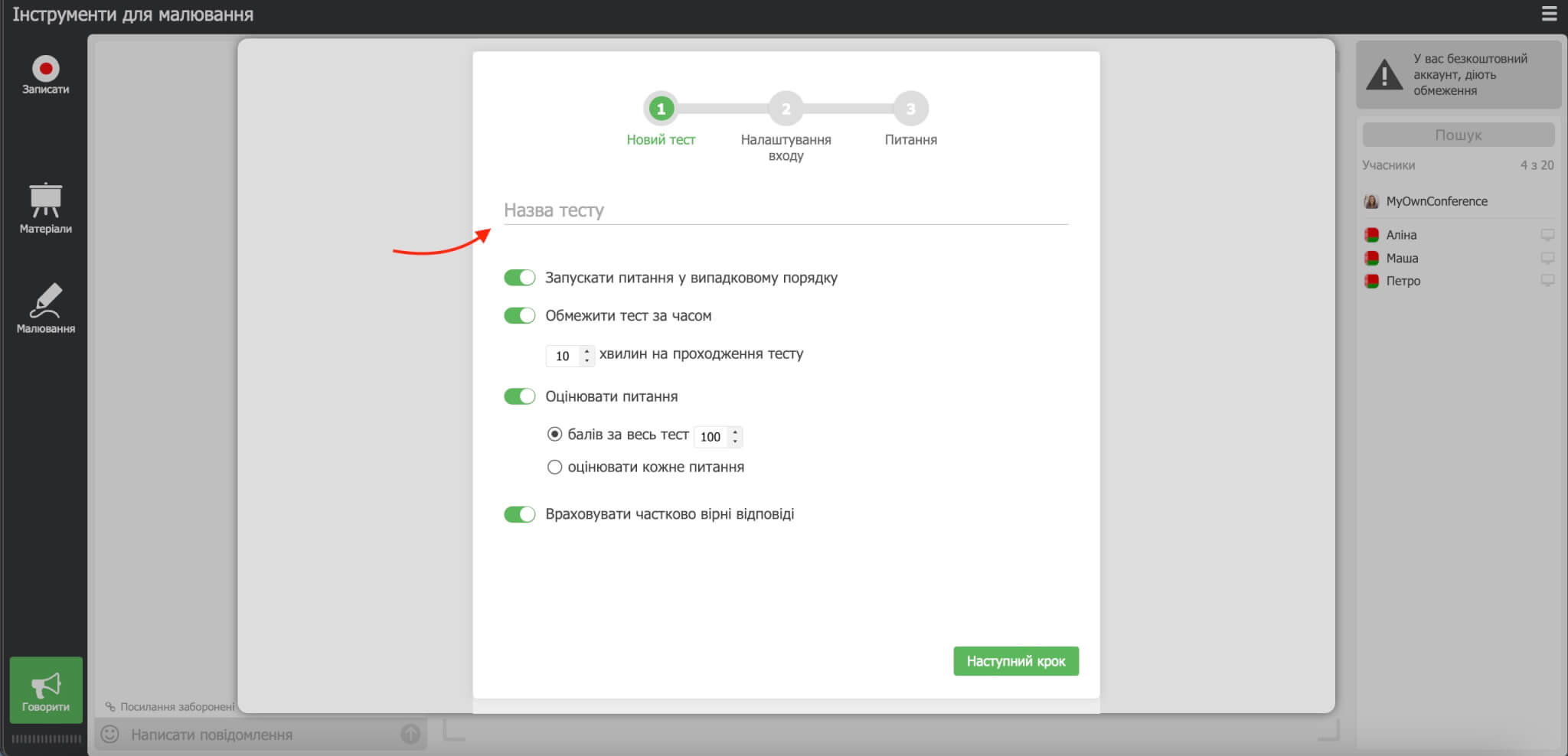Activate the Говорити speaking mode

45,689
